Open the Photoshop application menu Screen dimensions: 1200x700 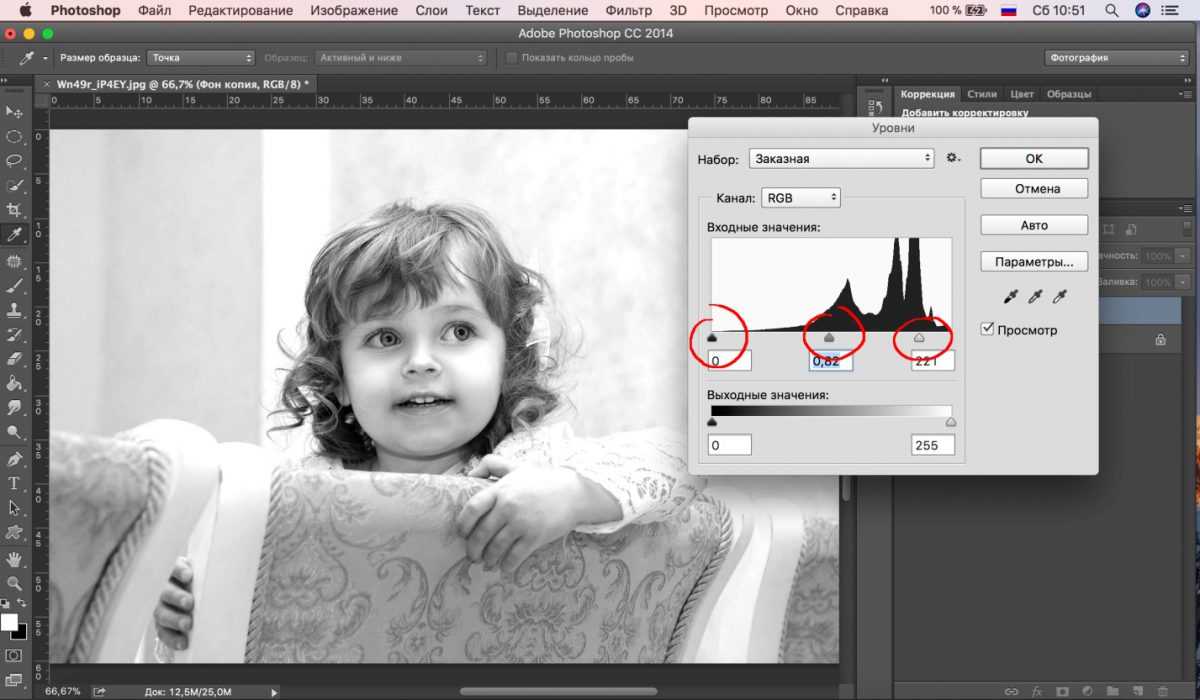(x=85, y=11)
